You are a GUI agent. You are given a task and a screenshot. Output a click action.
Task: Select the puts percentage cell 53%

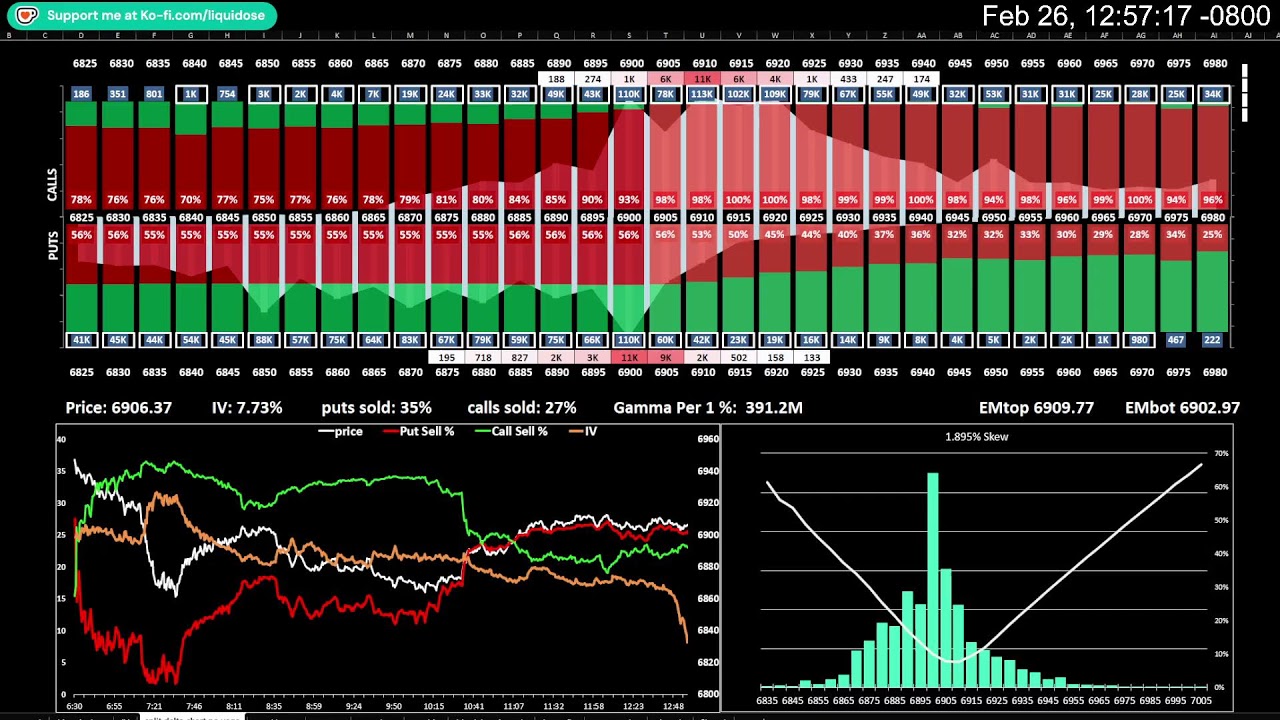pyautogui.click(x=702, y=235)
